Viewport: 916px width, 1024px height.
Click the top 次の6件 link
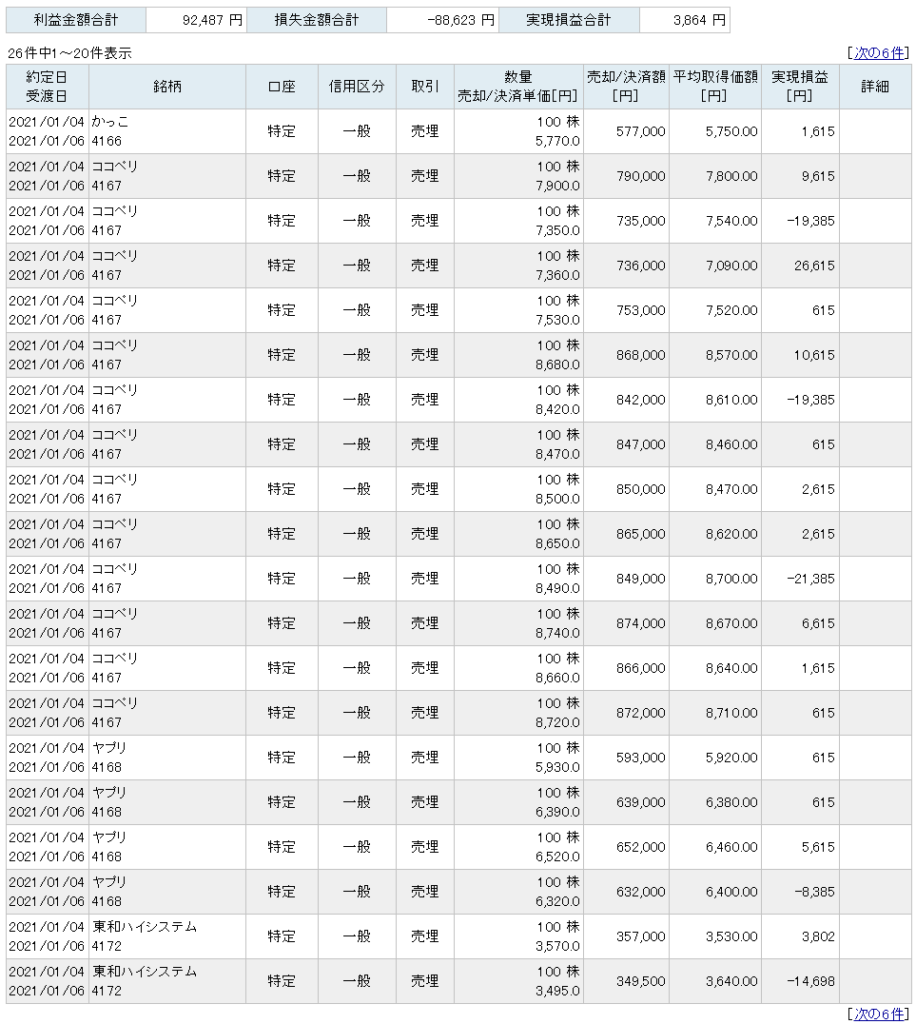[879, 52]
